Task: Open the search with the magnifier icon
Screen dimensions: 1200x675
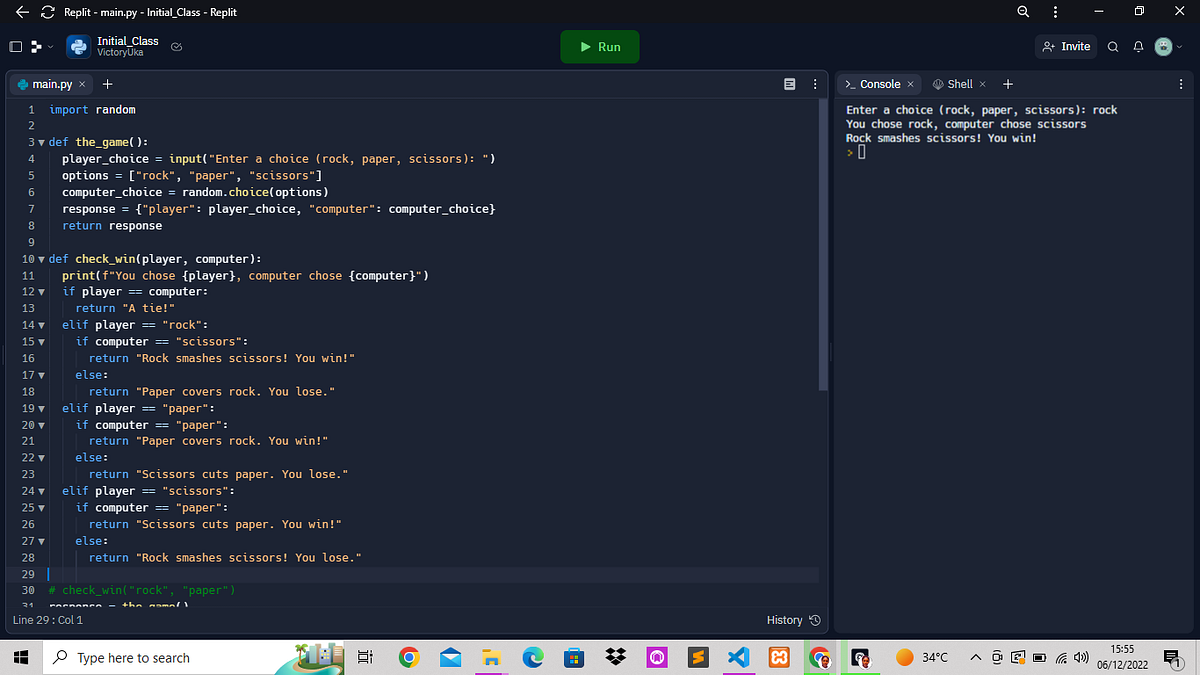Action: point(1112,46)
